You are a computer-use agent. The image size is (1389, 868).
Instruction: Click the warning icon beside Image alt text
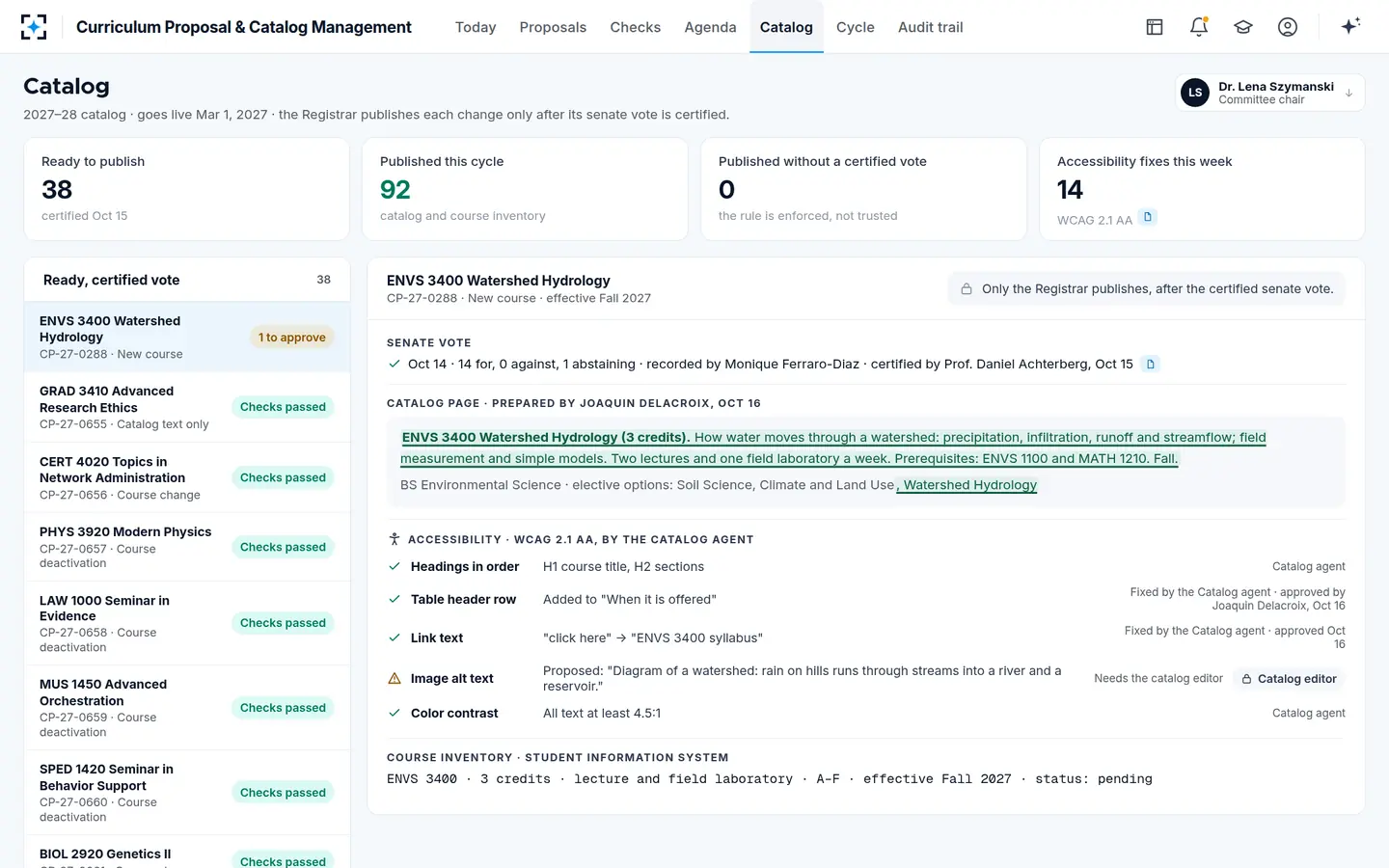point(395,679)
